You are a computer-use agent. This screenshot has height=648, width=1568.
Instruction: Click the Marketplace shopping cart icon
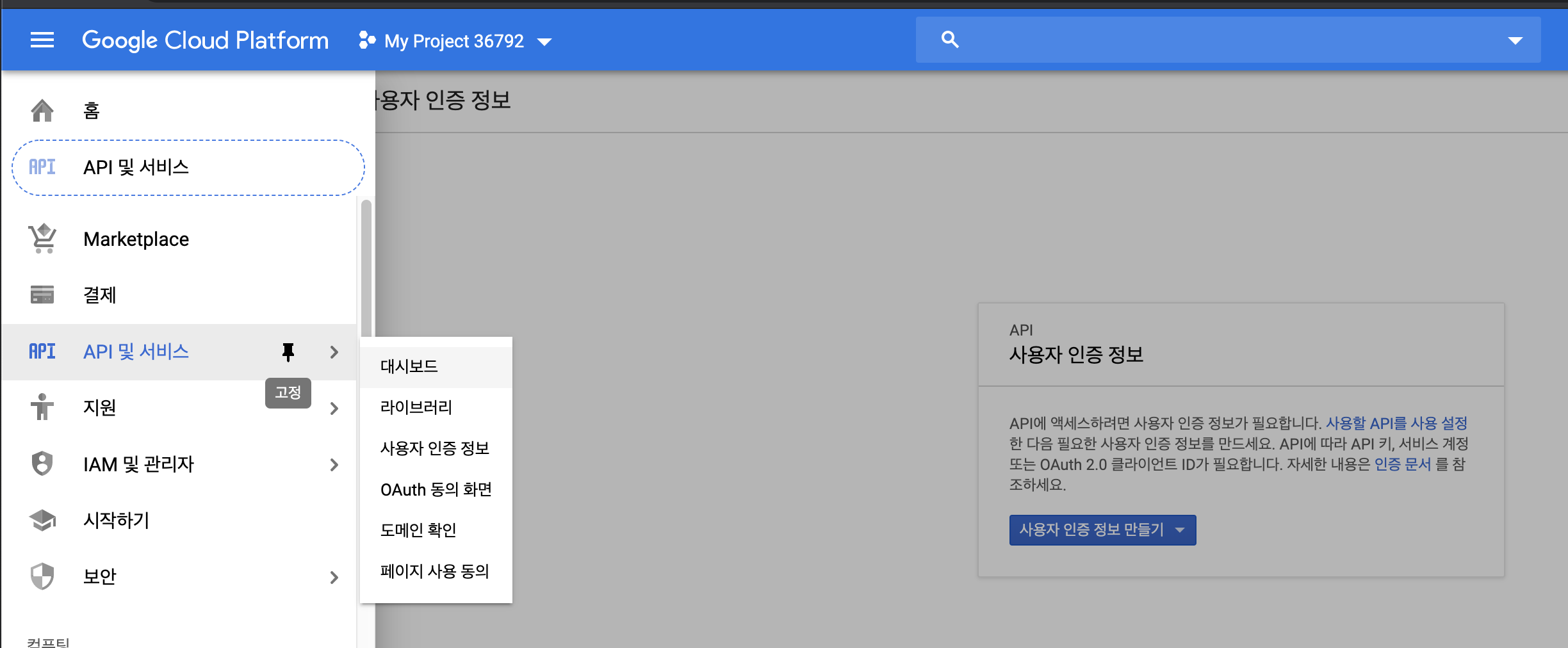(x=42, y=239)
